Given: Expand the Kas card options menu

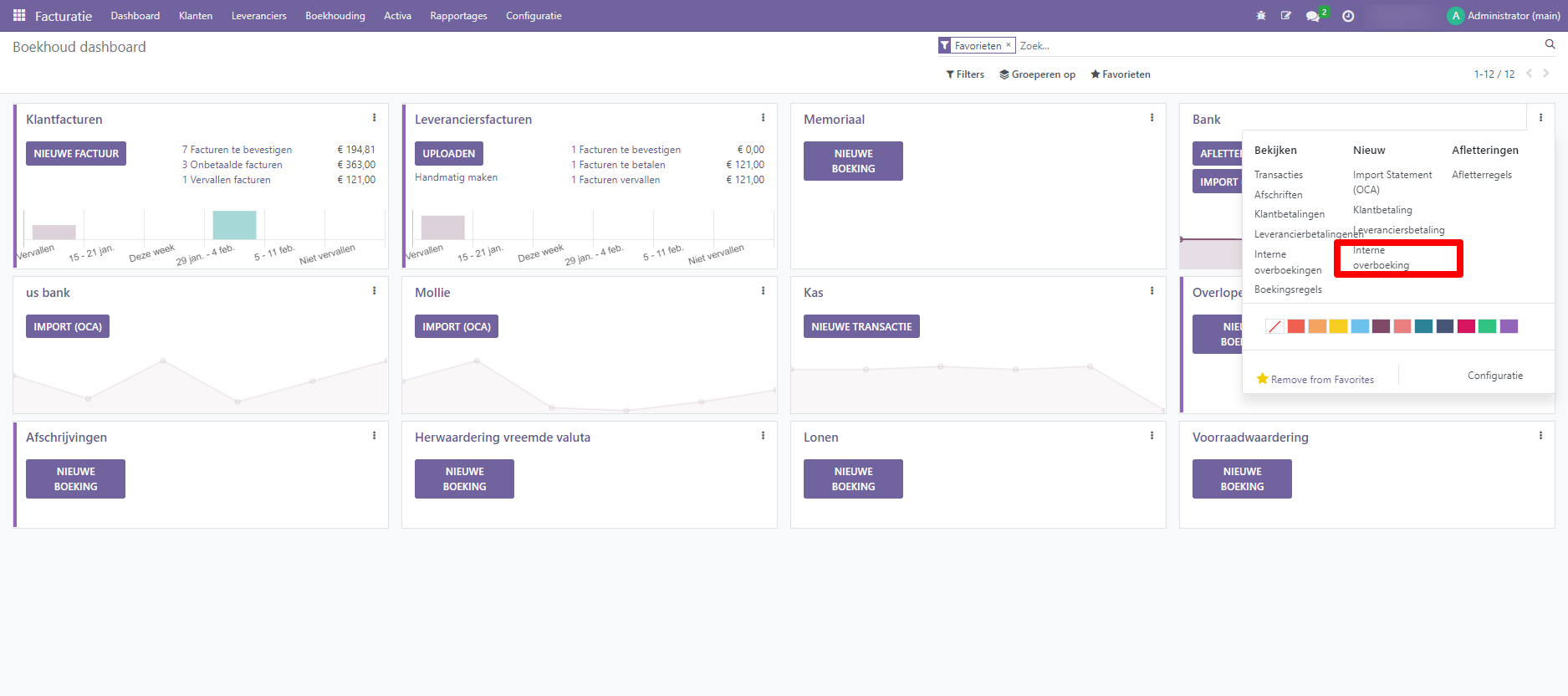Looking at the screenshot, I should [x=1152, y=291].
